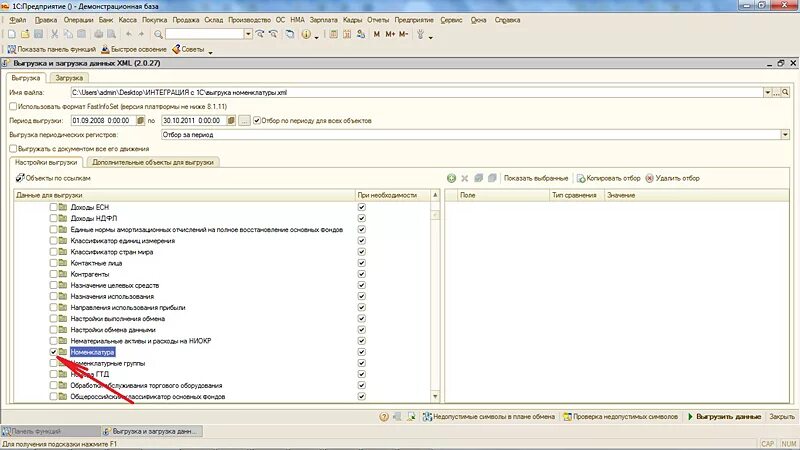Switch to 'Панель функций' window in bottom bar
800x450 pixels.
tap(51, 432)
